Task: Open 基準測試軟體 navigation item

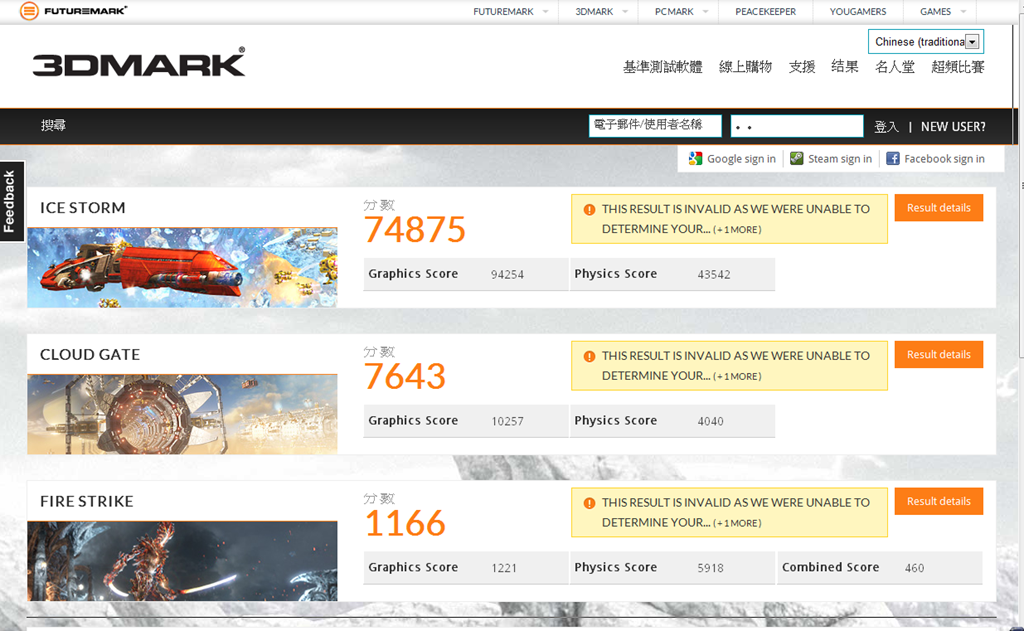Action: (662, 67)
